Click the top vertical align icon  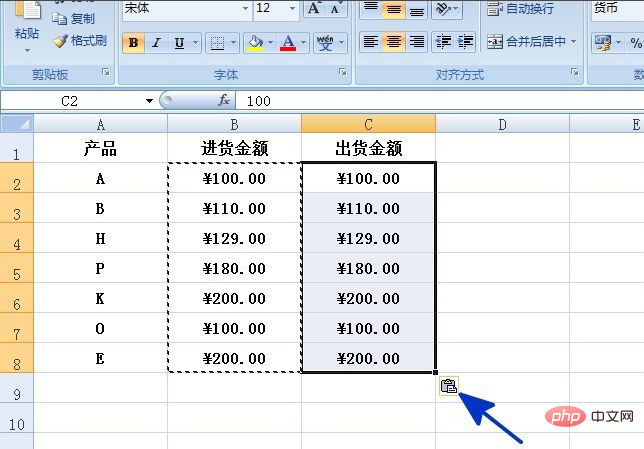(x=371, y=7)
